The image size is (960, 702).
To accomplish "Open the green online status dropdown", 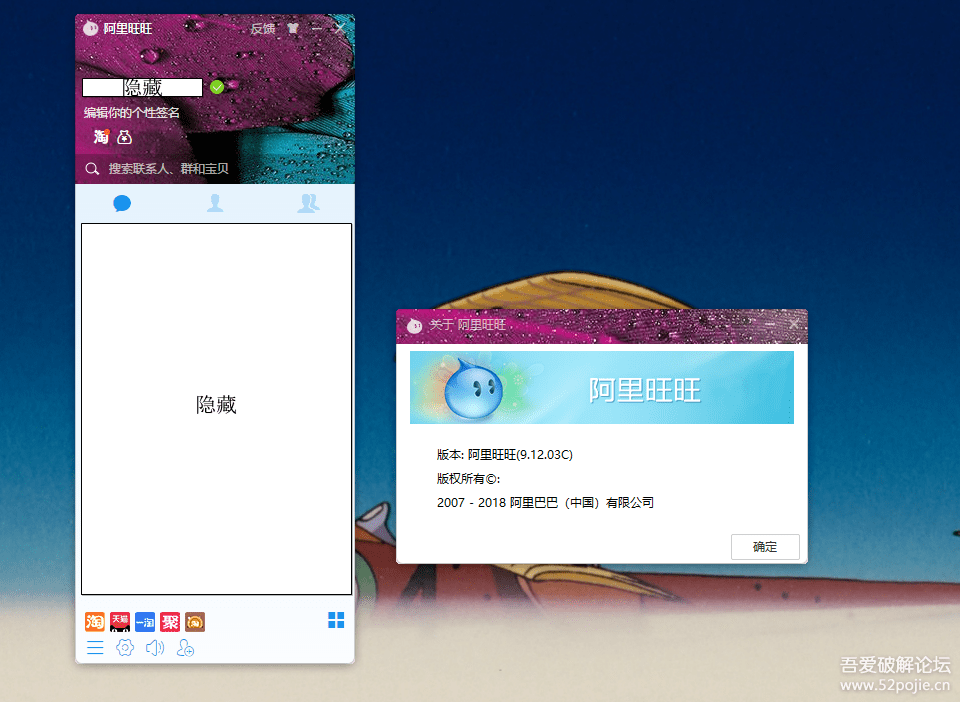I will pos(217,87).
